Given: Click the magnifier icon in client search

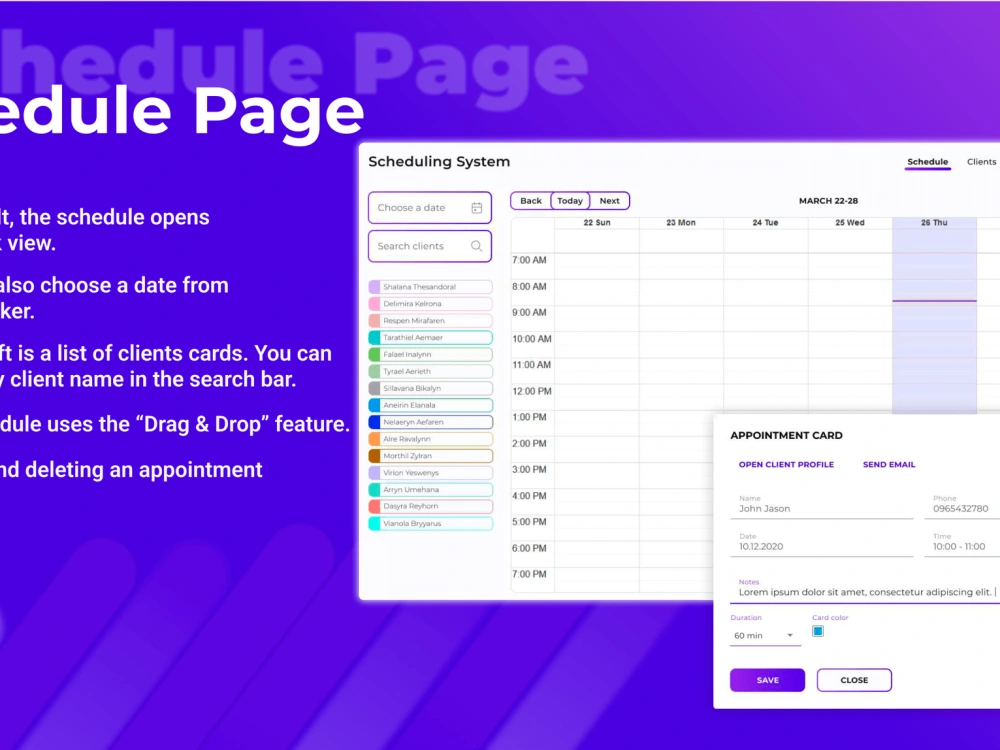Looking at the screenshot, I should [476, 246].
